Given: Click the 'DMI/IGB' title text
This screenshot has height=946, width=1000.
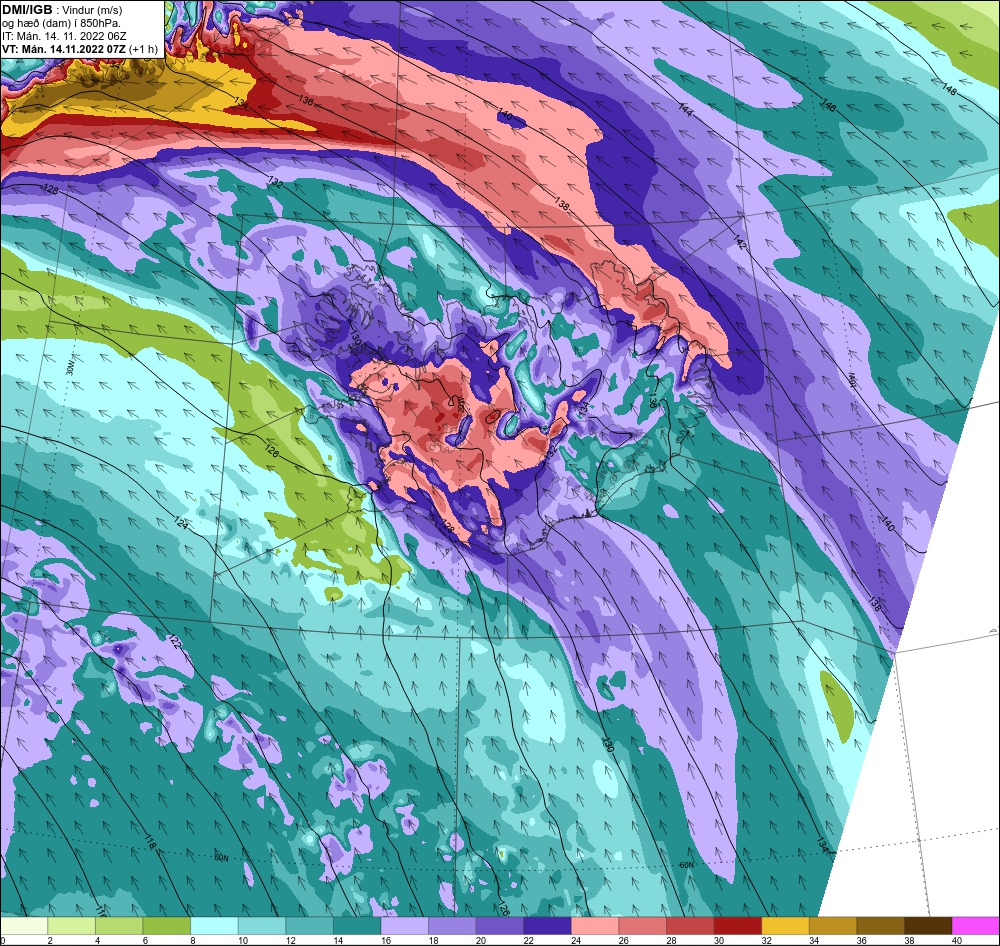Looking at the screenshot, I should 27,10.
